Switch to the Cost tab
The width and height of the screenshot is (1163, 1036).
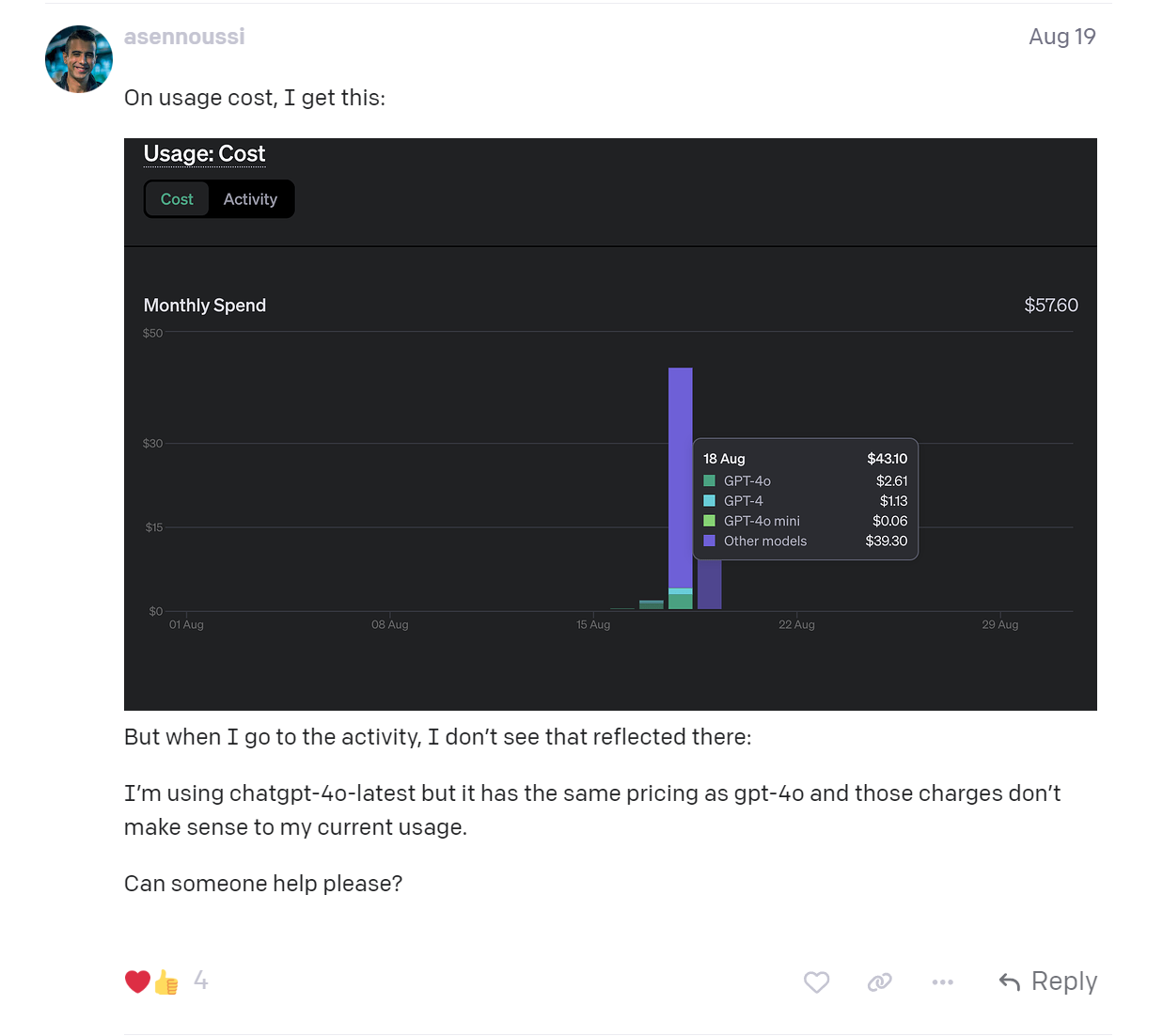[x=177, y=199]
